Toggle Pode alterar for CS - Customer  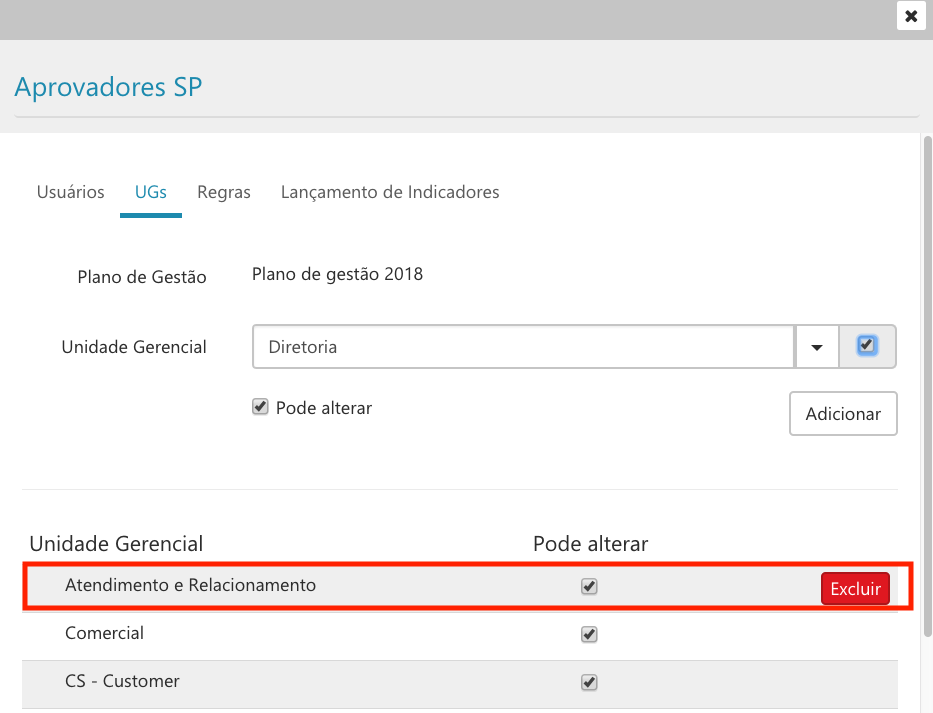(x=589, y=682)
